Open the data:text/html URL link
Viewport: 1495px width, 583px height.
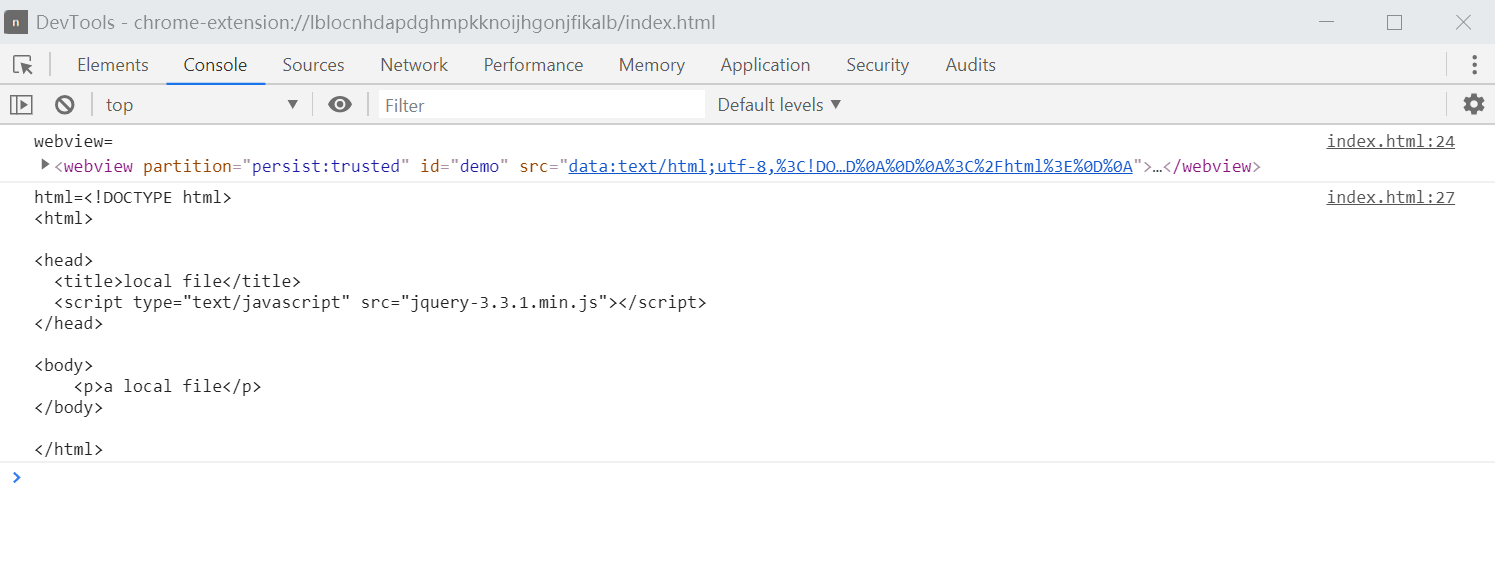coord(850,165)
